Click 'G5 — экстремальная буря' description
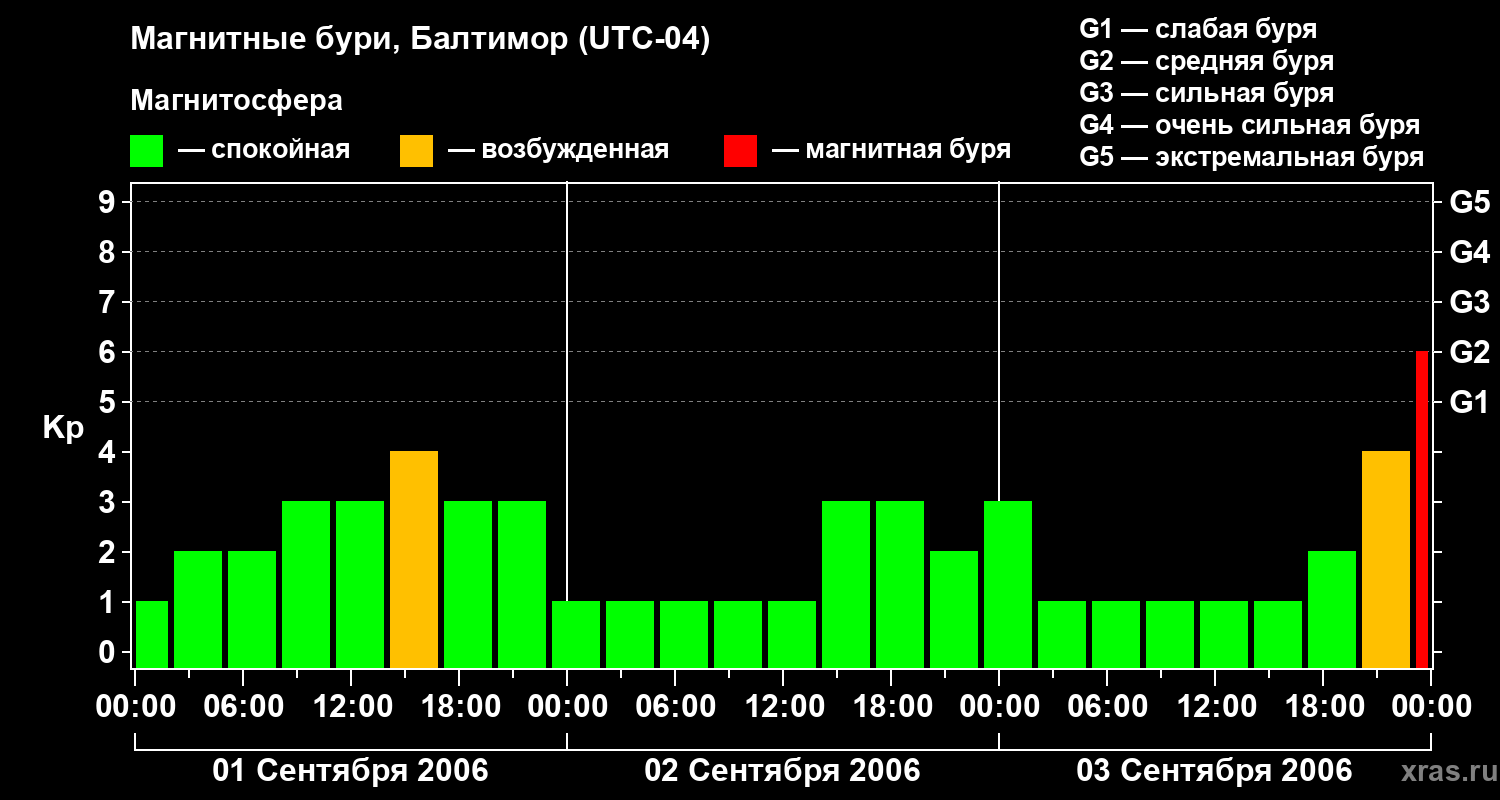 1252,157
